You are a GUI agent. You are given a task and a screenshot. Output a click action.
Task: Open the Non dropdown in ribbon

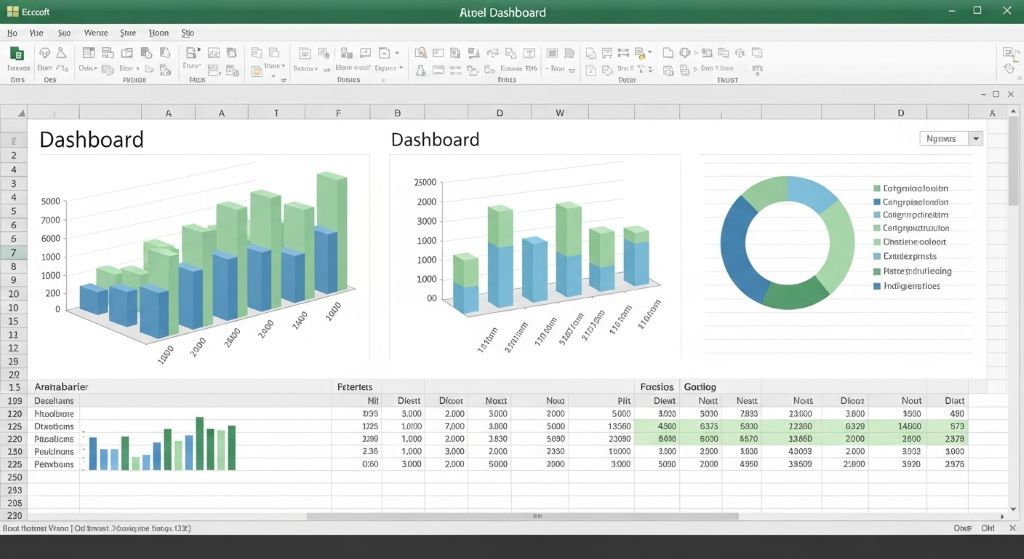tap(572, 70)
